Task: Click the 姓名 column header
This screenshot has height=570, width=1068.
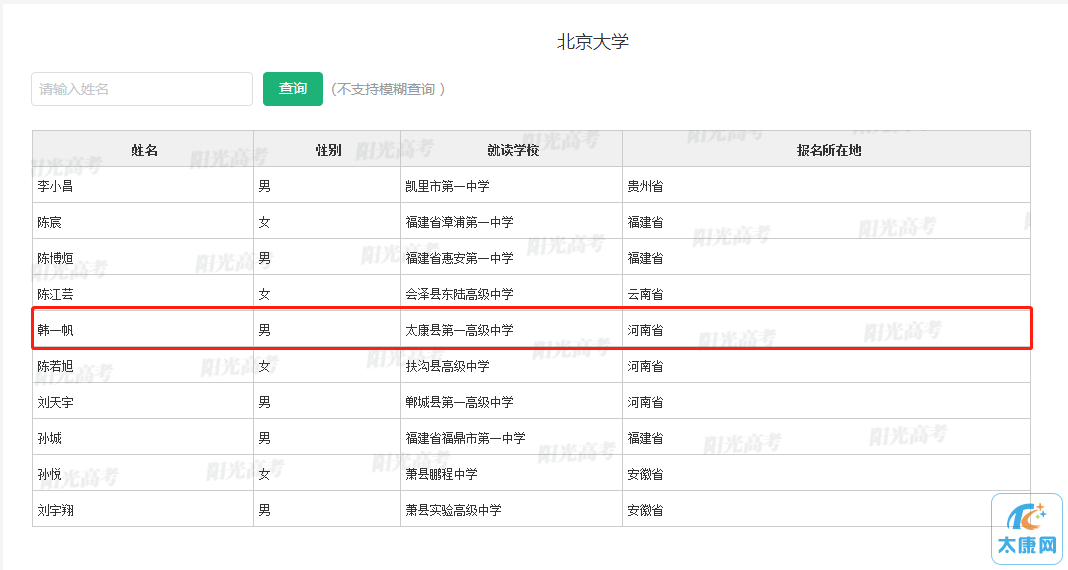Action: point(144,150)
